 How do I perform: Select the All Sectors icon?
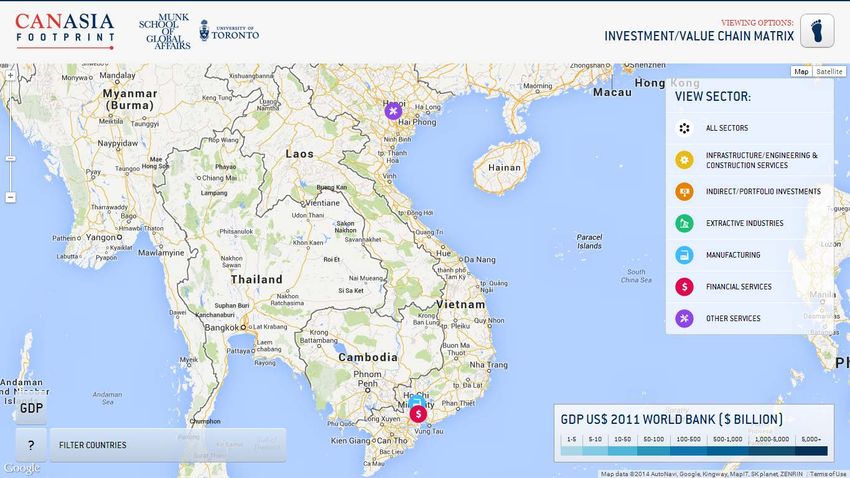(684, 128)
